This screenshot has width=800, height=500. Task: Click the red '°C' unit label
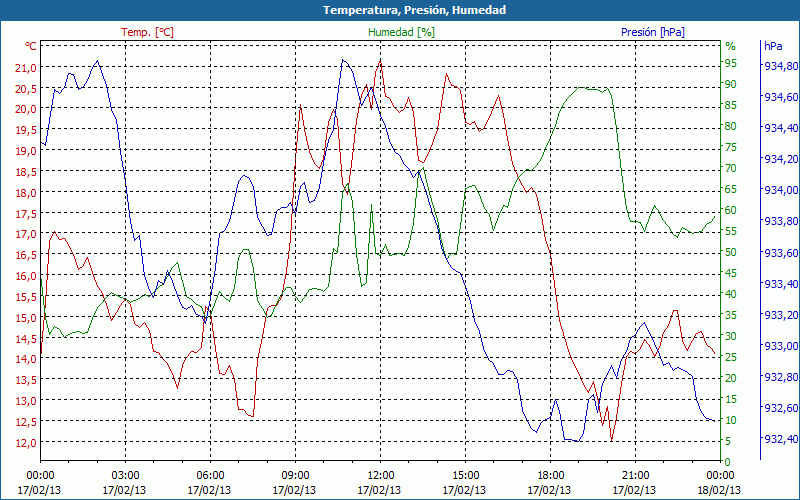[31, 46]
